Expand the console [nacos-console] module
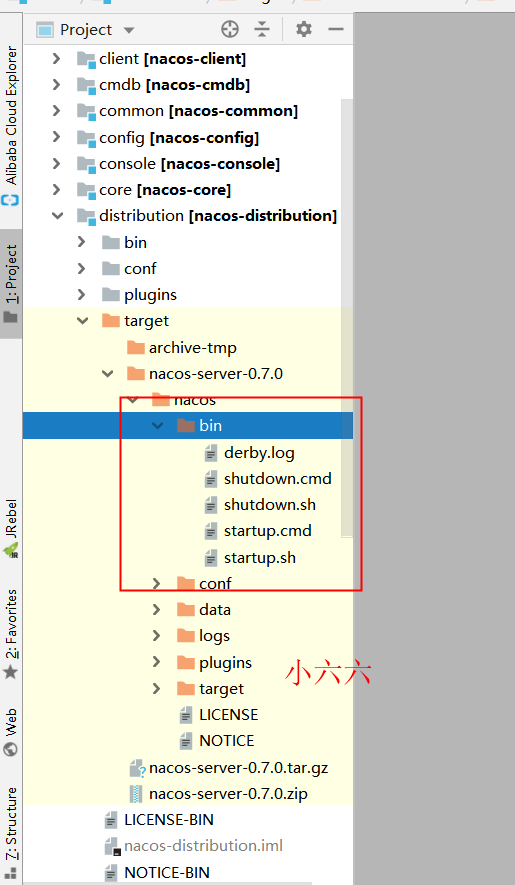Viewport: 515px width, 885px height. pos(56,164)
